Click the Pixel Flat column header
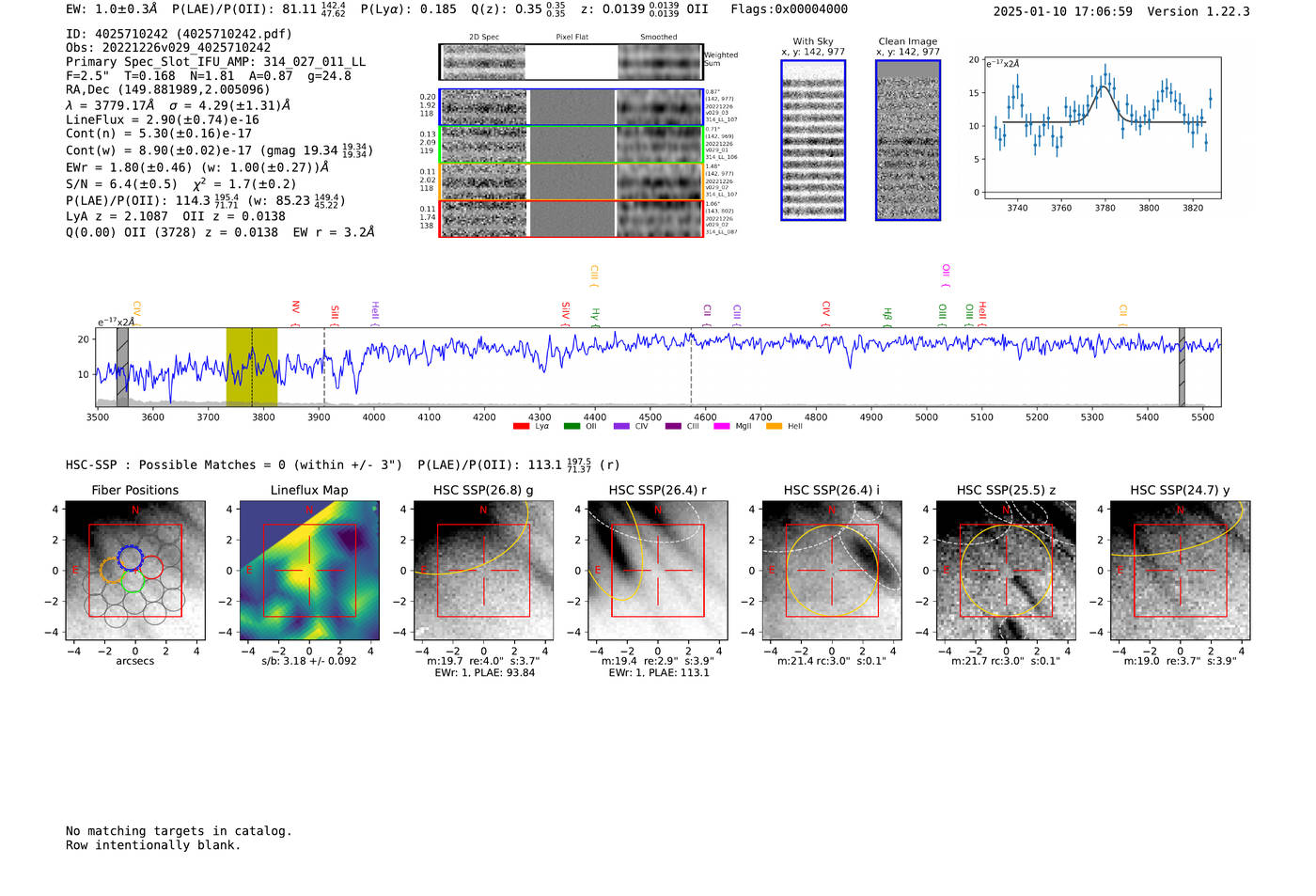This screenshot has width=1316, height=896. [x=572, y=38]
